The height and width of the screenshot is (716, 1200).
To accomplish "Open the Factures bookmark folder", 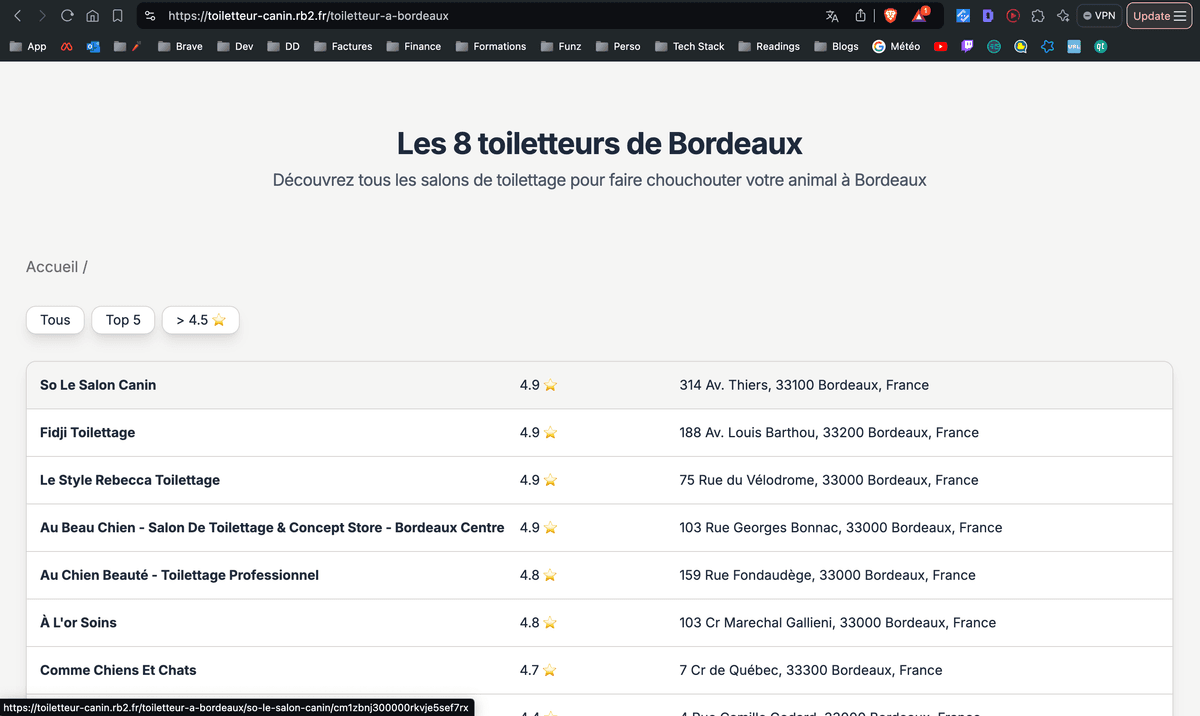I will tap(342, 46).
